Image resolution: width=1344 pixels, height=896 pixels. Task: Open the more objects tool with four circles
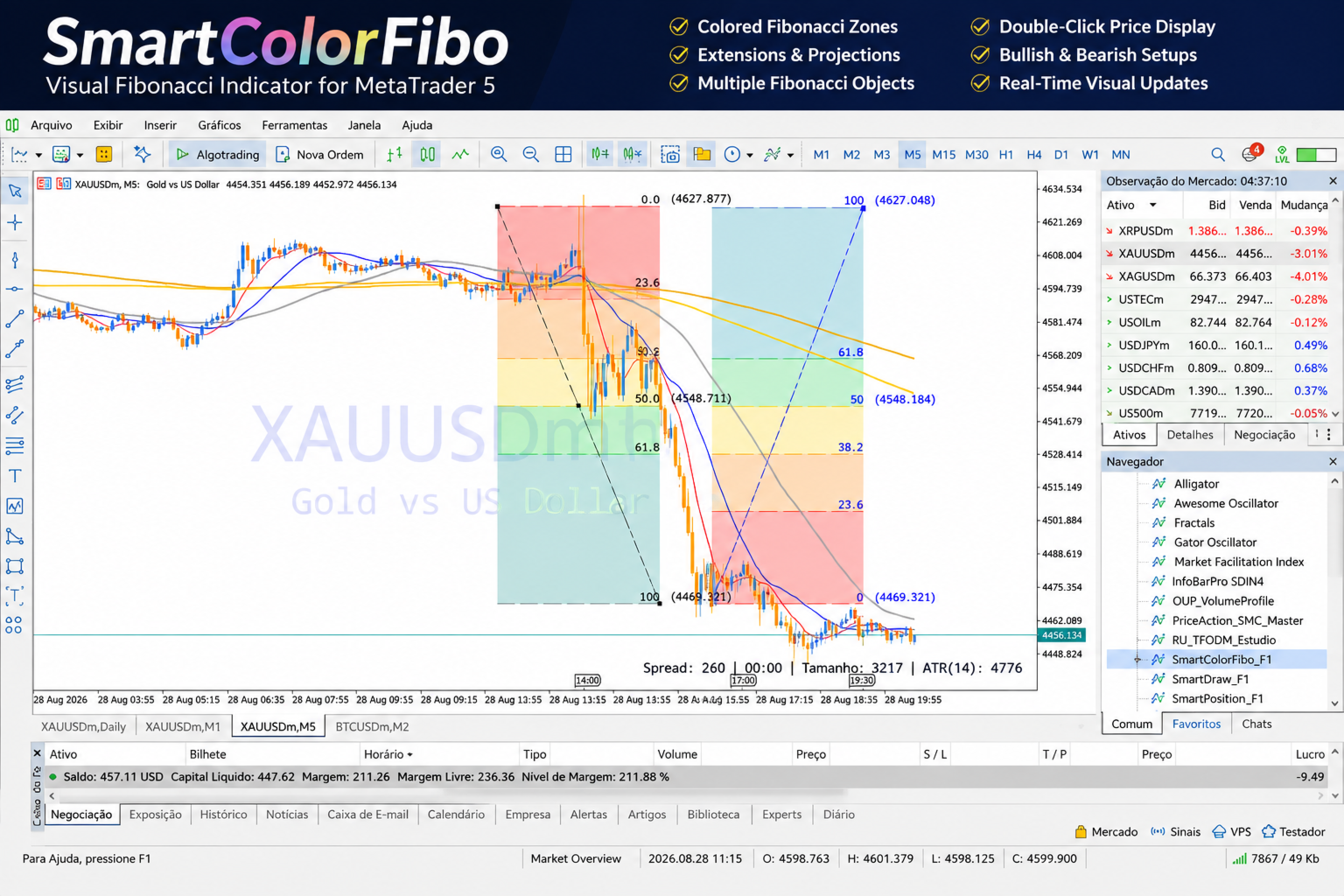15,625
